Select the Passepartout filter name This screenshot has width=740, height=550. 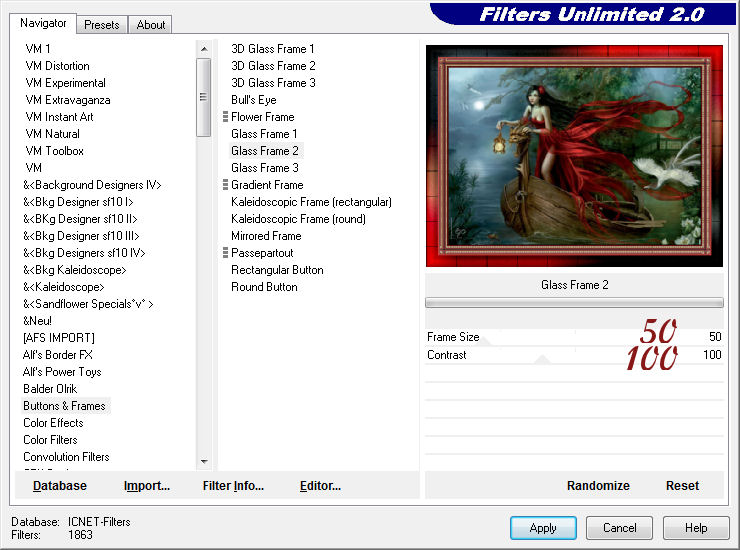point(262,253)
